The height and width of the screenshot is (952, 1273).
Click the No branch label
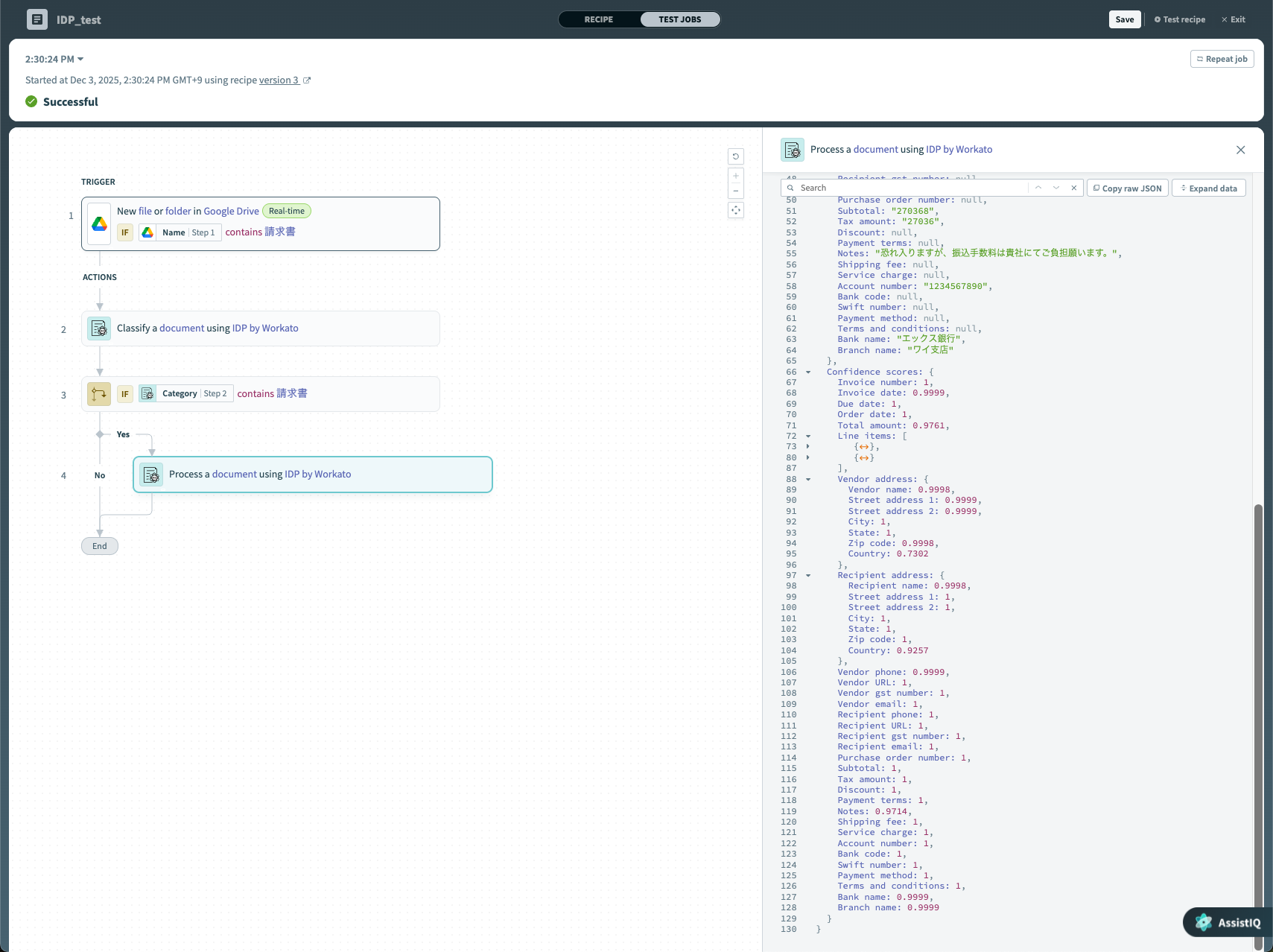coord(100,475)
